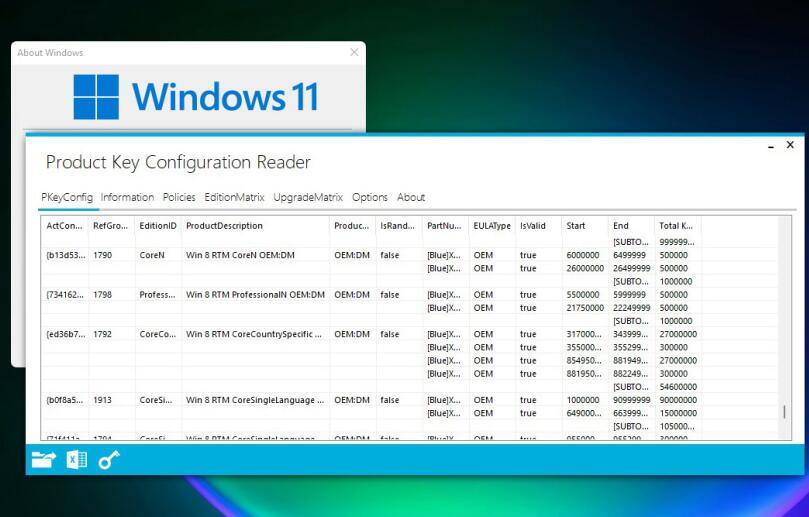Image resolution: width=809 pixels, height=517 pixels.
Task: Click the Profess... EditionID cell
Action: [x=157, y=295]
